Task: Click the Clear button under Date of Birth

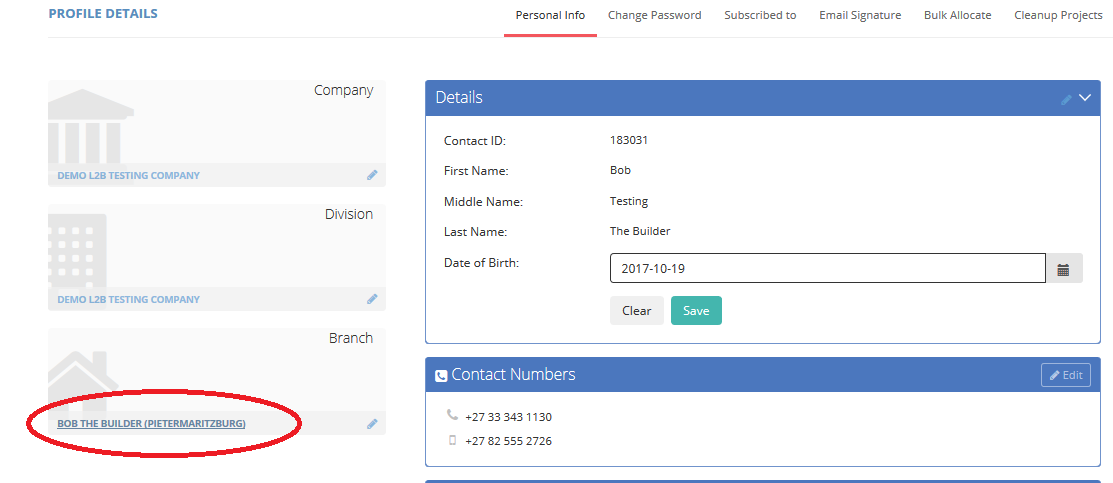Action: coord(637,310)
